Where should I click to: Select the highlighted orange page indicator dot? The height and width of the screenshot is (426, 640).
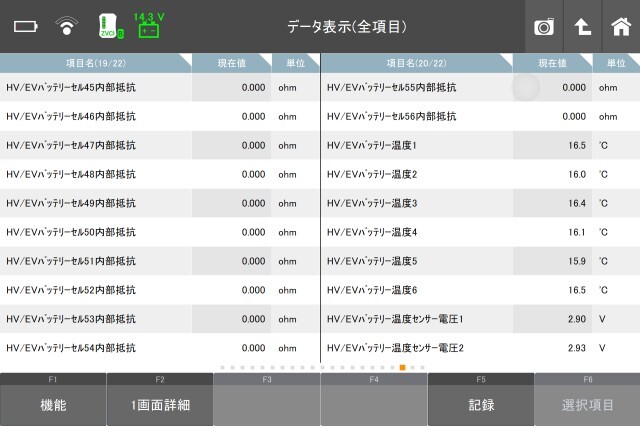[x=402, y=367]
